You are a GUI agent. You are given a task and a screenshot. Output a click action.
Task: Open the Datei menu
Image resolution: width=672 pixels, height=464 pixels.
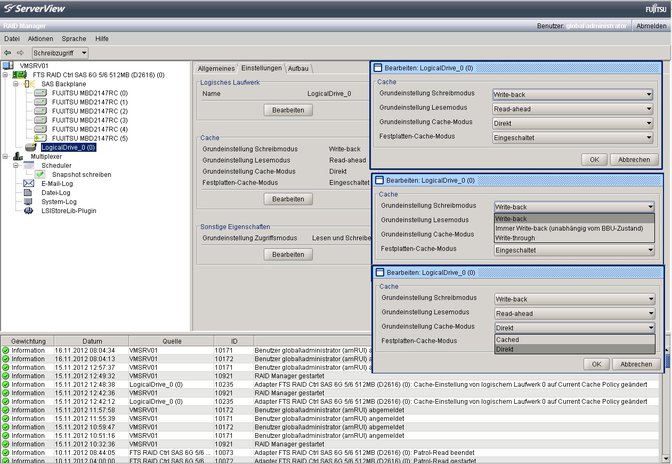[x=12, y=39]
